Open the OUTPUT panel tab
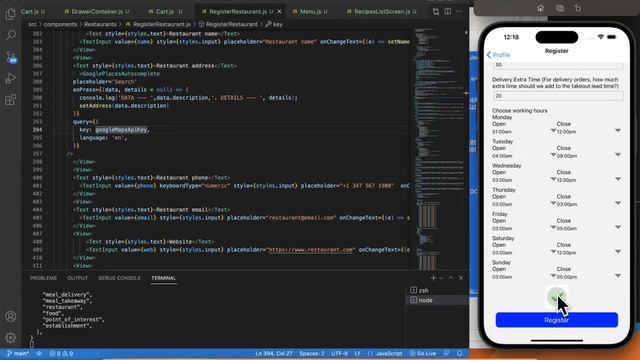Image resolution: width=640 pixels, height=360 pixels. [x=78, y=278]
